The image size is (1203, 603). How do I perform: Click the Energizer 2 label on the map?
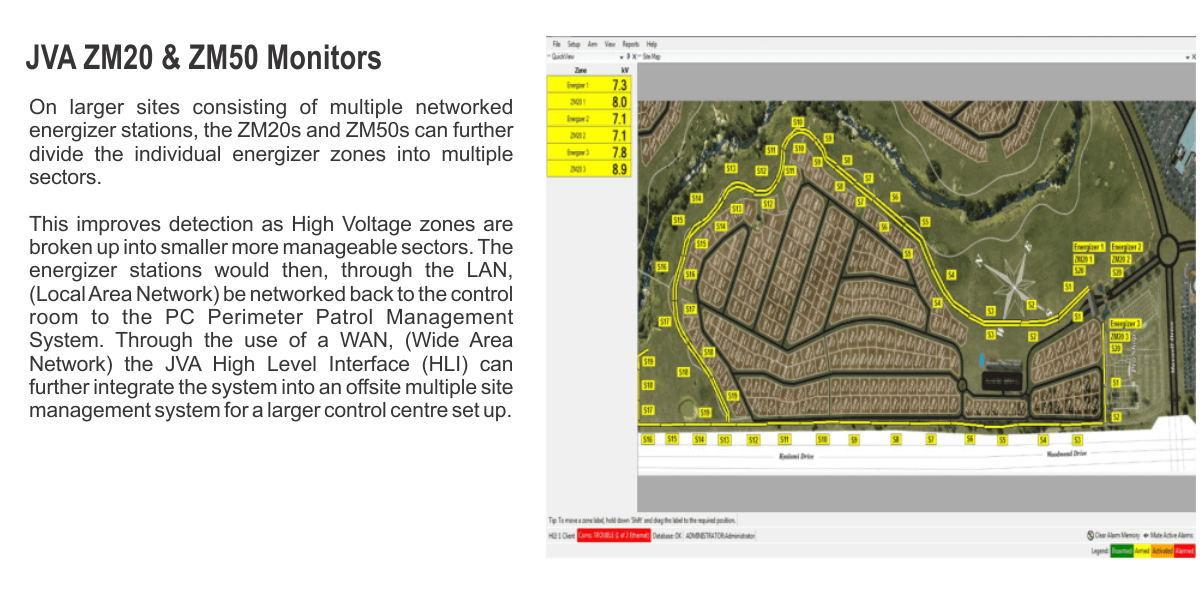point(1126,247)
